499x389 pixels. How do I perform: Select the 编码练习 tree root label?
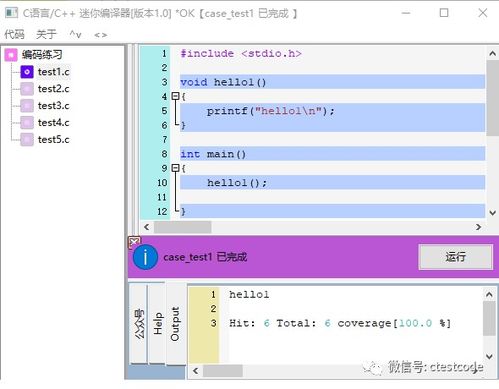coord(42,54)
